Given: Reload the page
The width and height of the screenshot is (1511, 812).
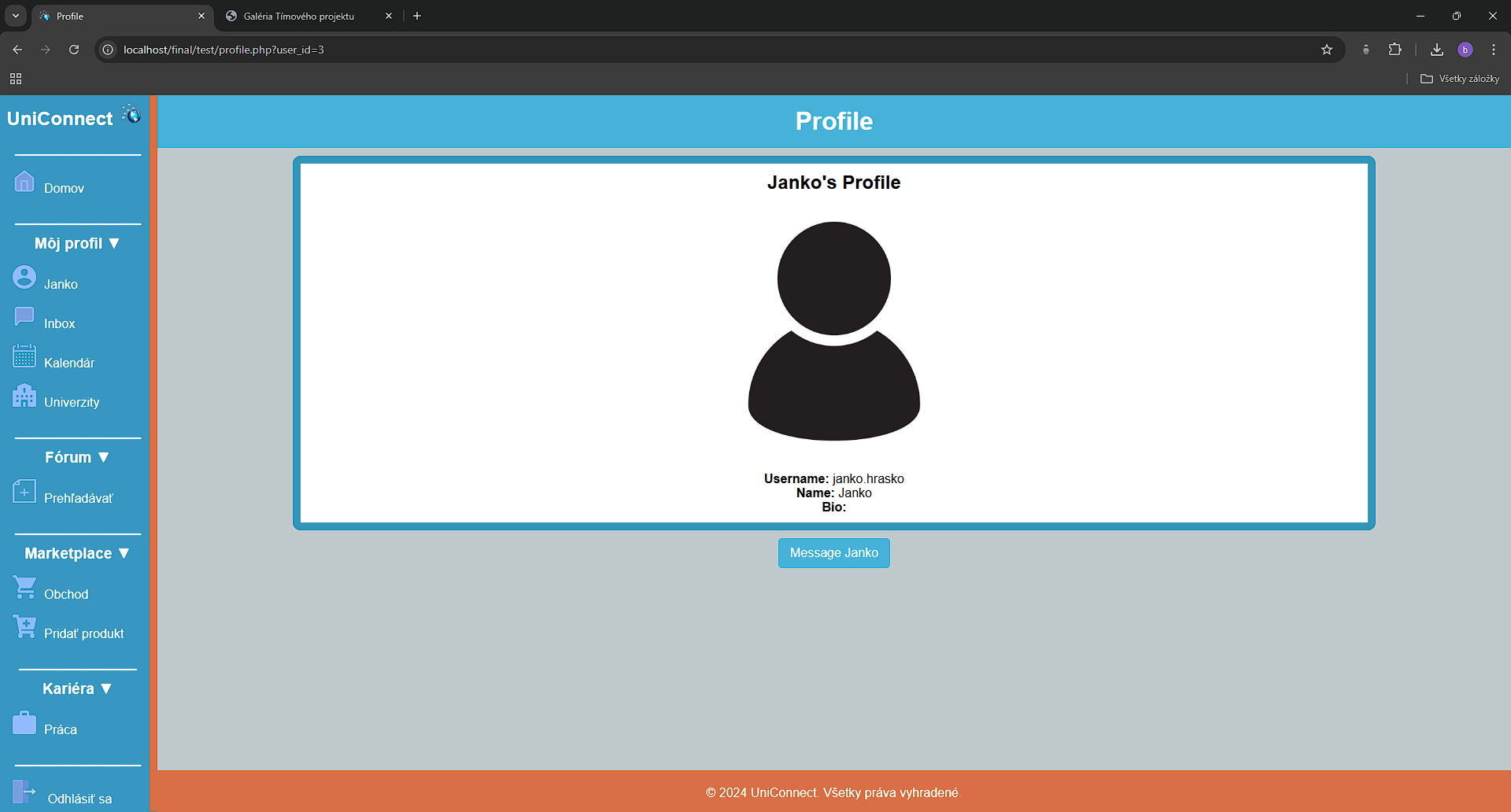Looking at the screenshot, I should coord(74,50).
